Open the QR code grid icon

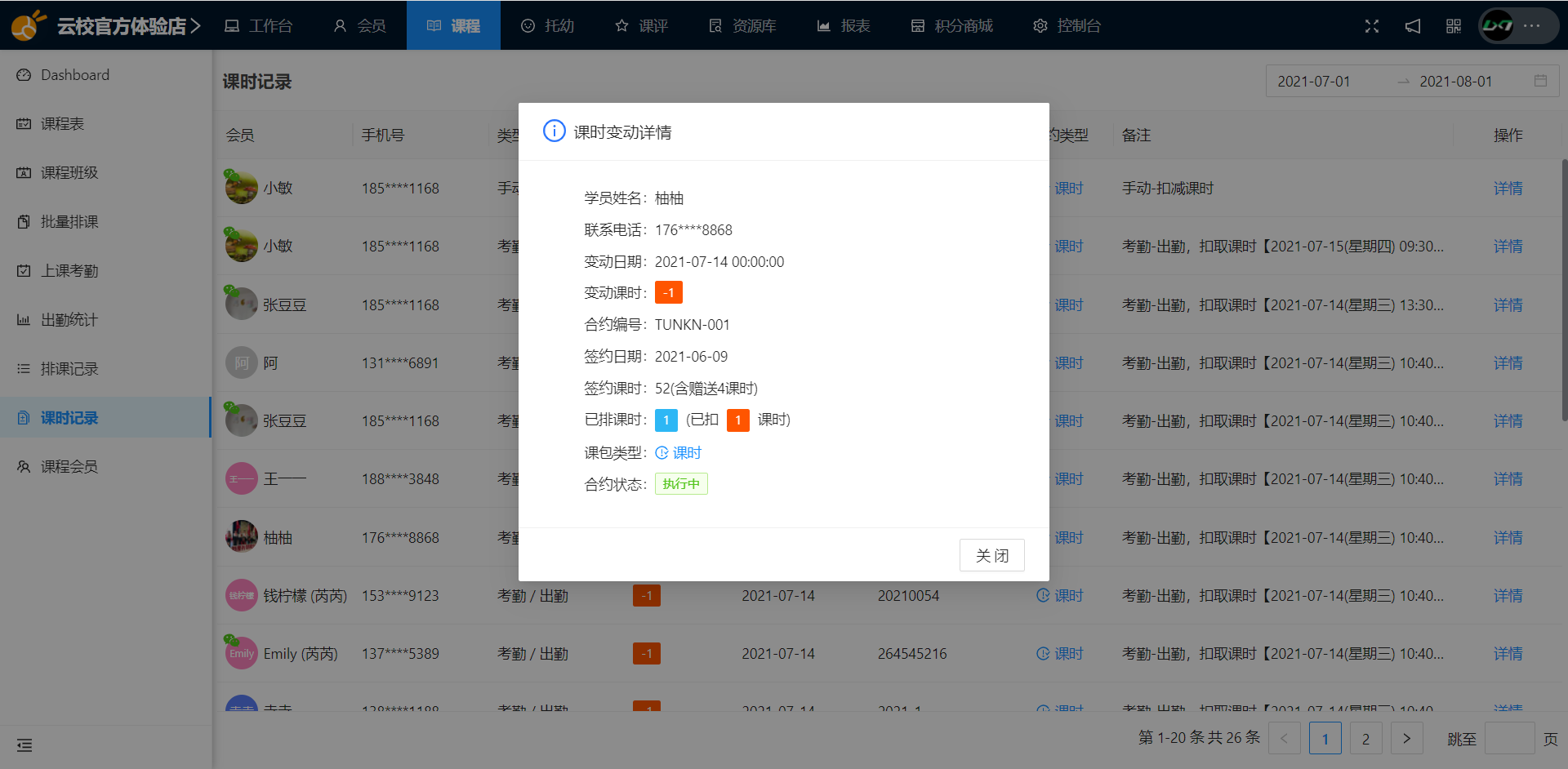[x=1454, y=26]
